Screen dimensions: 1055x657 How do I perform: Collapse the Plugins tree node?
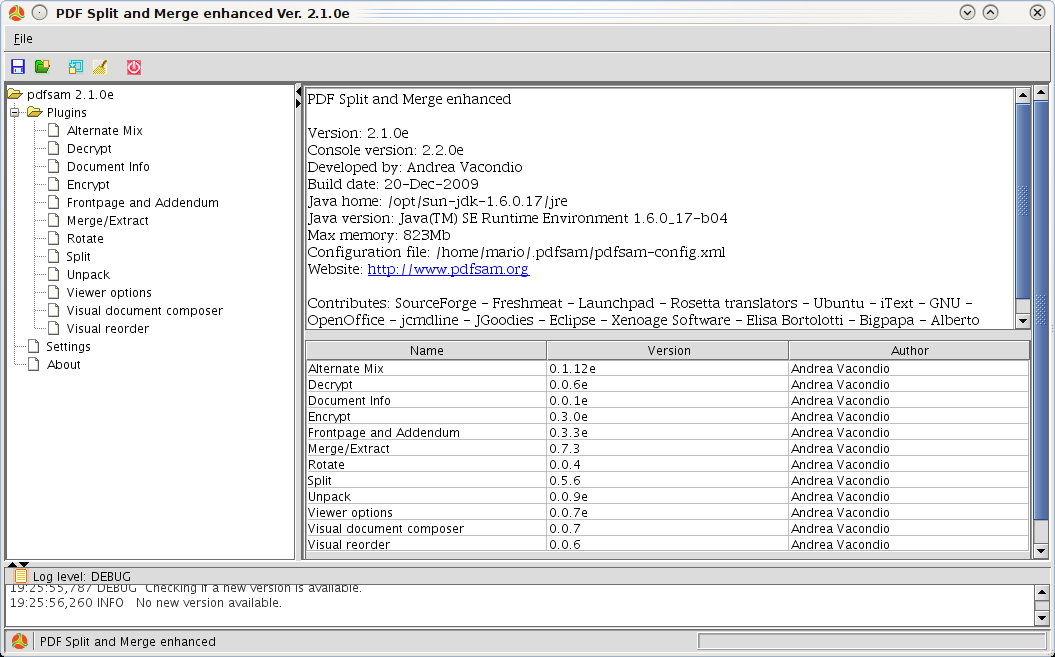click(x=14, y=112)
